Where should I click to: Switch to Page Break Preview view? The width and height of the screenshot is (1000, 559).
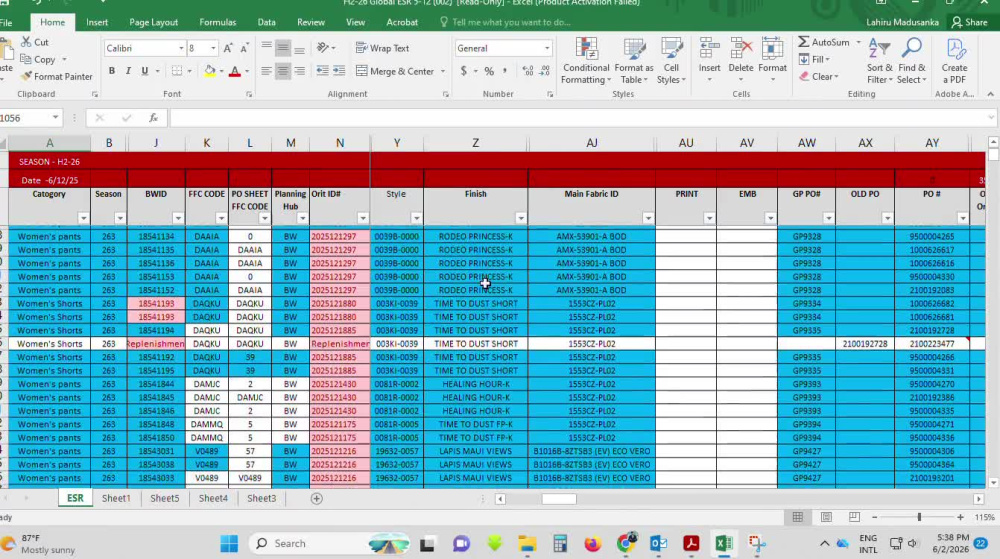pos(855,518)
